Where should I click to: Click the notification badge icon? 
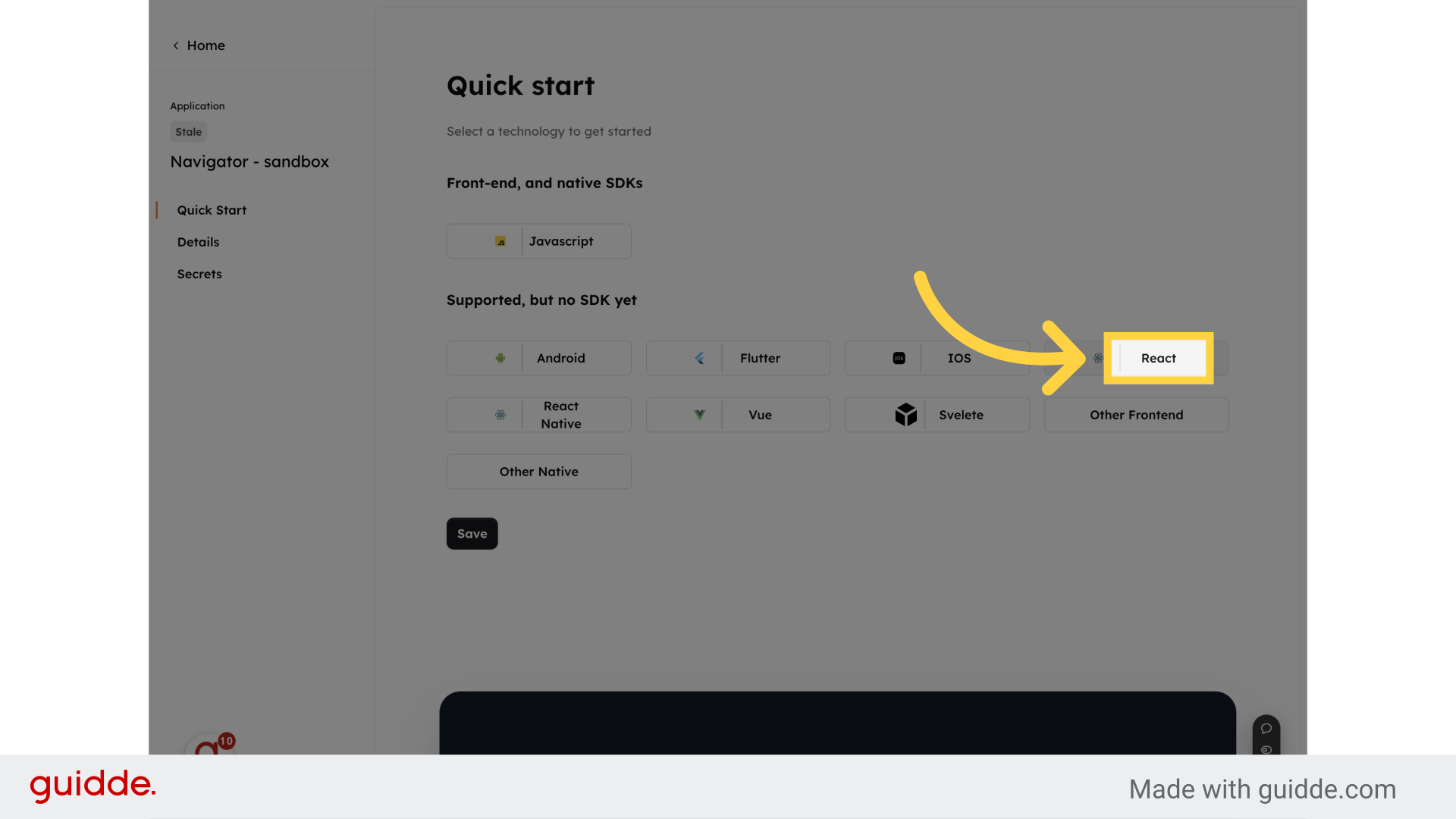click(x=226, y=740)
